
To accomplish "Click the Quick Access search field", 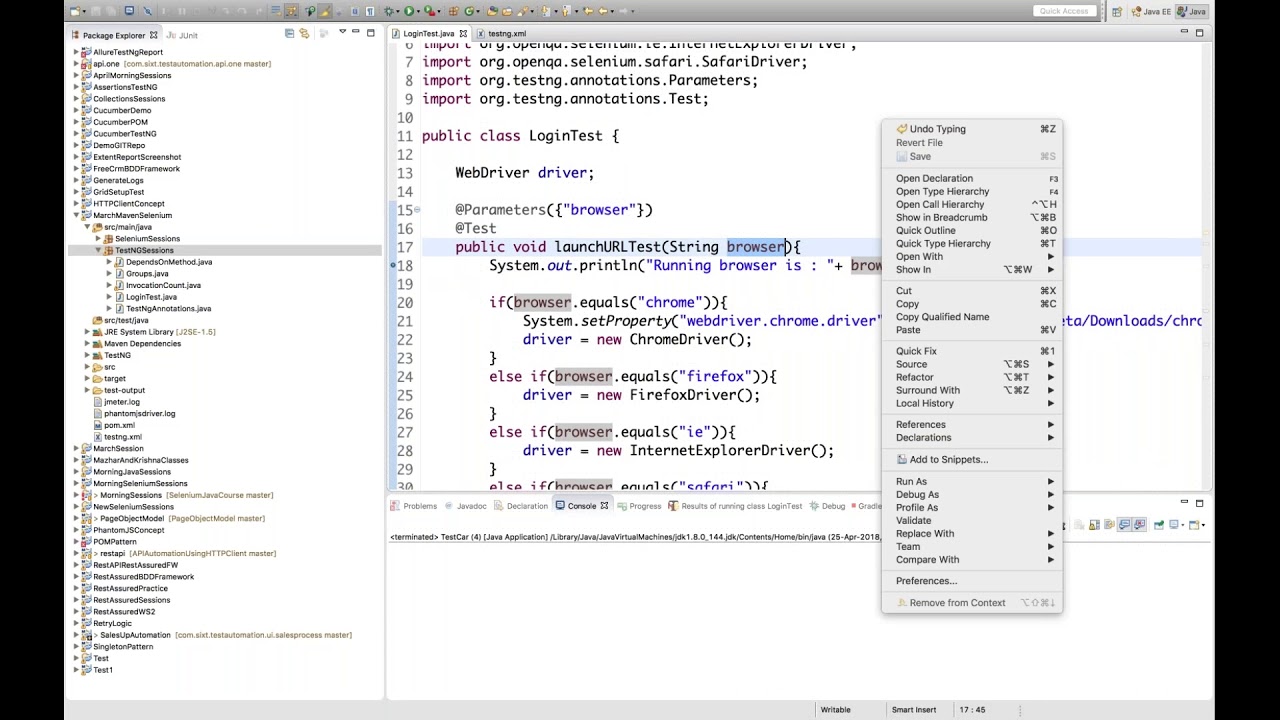I will [x=1063, y=11].
